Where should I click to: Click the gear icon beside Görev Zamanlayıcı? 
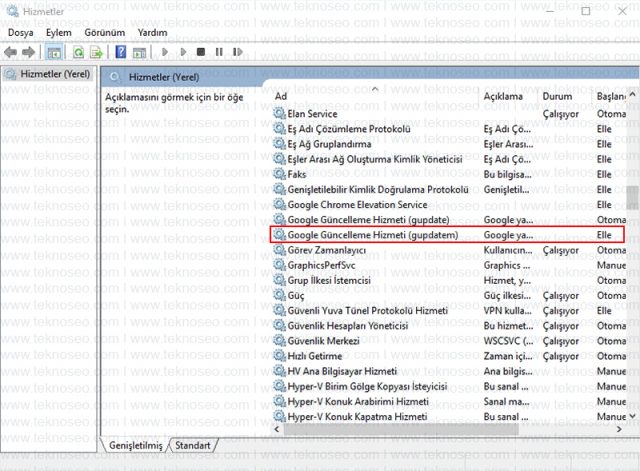coord(279,250)
